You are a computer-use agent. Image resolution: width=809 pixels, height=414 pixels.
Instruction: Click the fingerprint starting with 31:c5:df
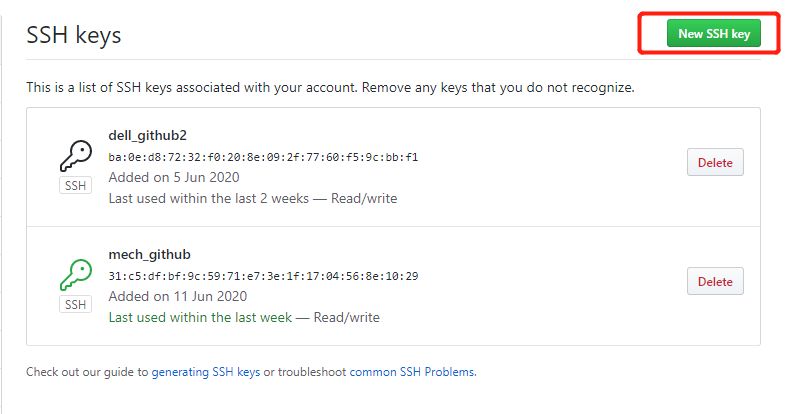pos(263,276)
